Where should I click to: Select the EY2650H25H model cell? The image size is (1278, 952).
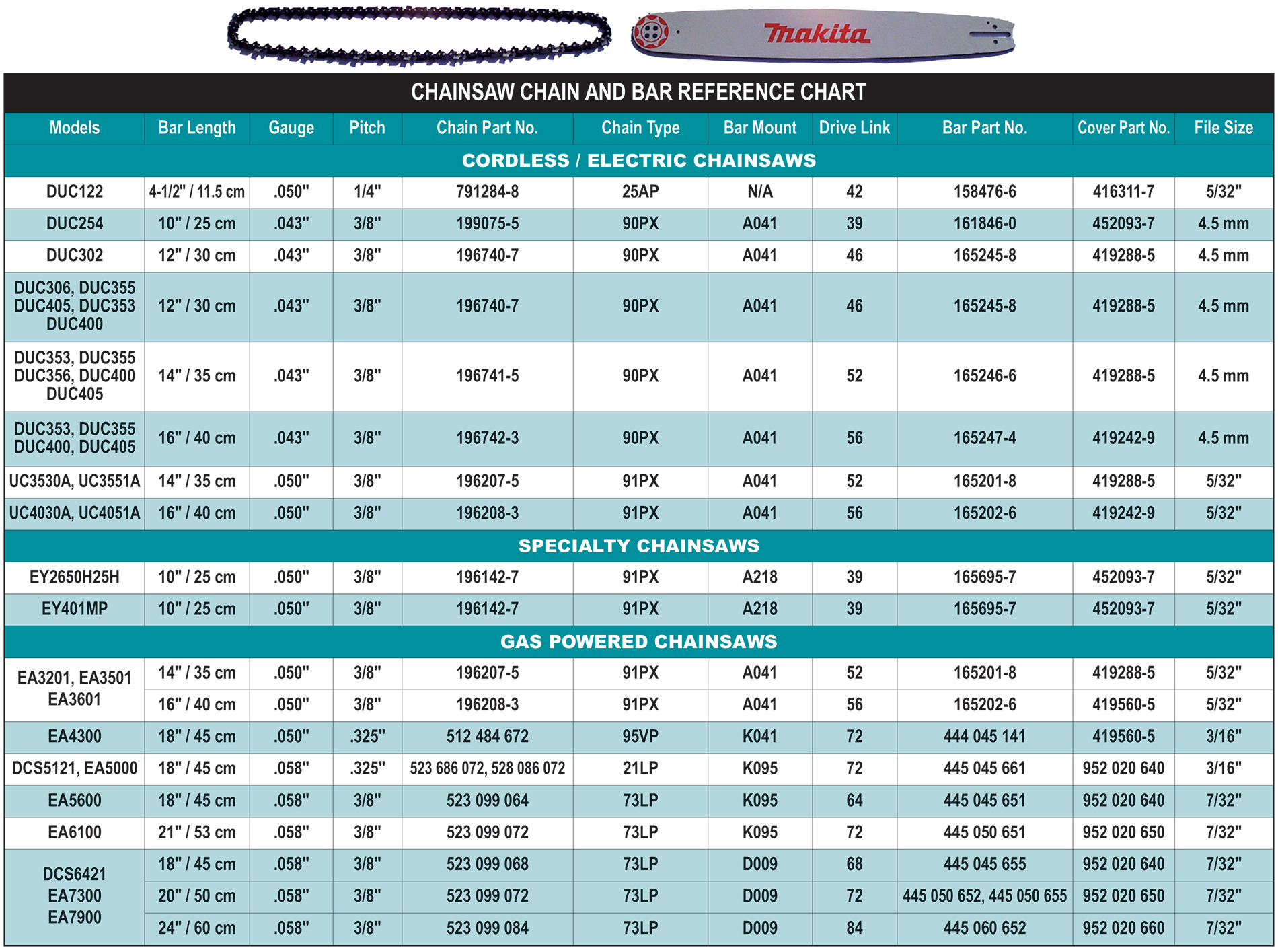[x=75, y=577]
